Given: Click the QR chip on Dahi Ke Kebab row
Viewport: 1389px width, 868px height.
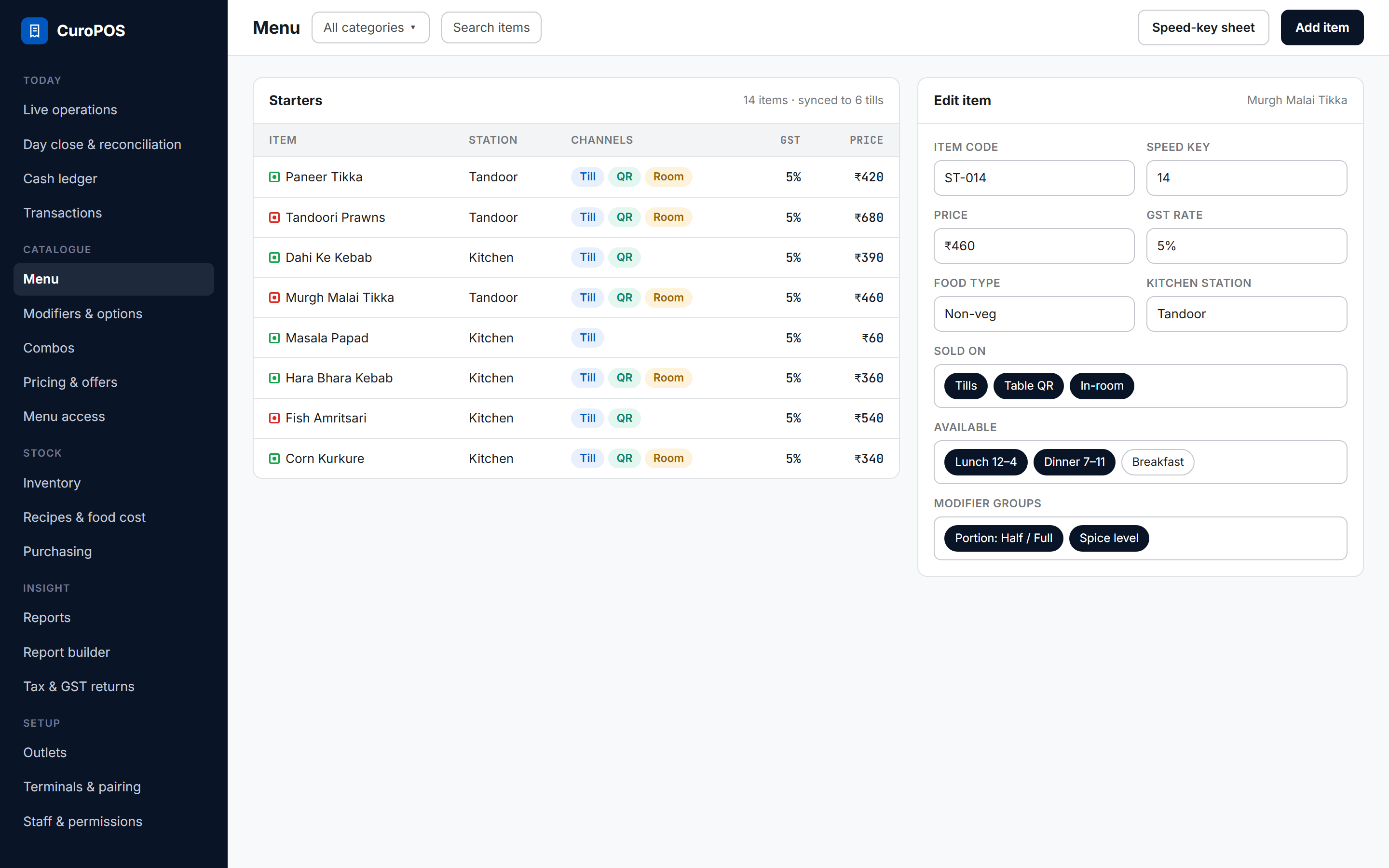Looking at the screenshot, I should tap(625, 257).
